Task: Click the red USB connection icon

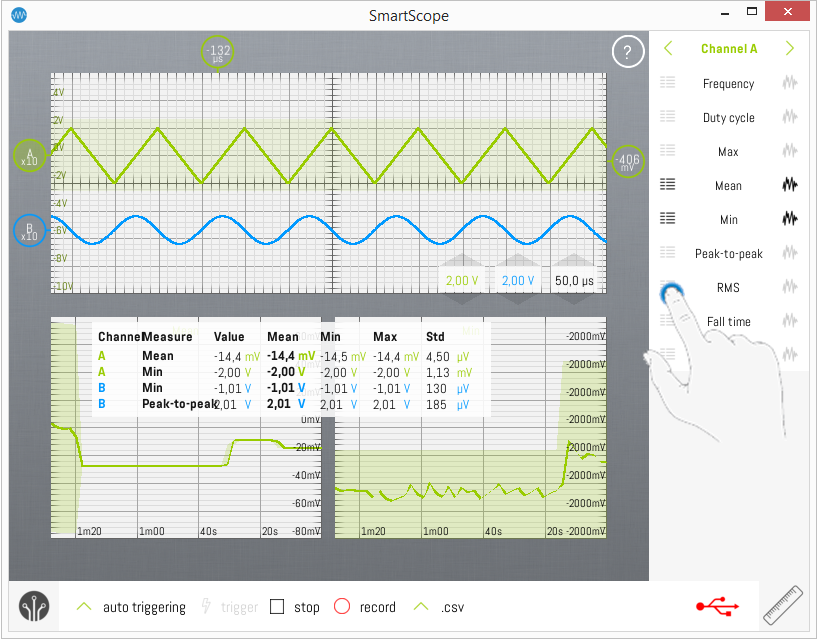Action: pos(718,606)
